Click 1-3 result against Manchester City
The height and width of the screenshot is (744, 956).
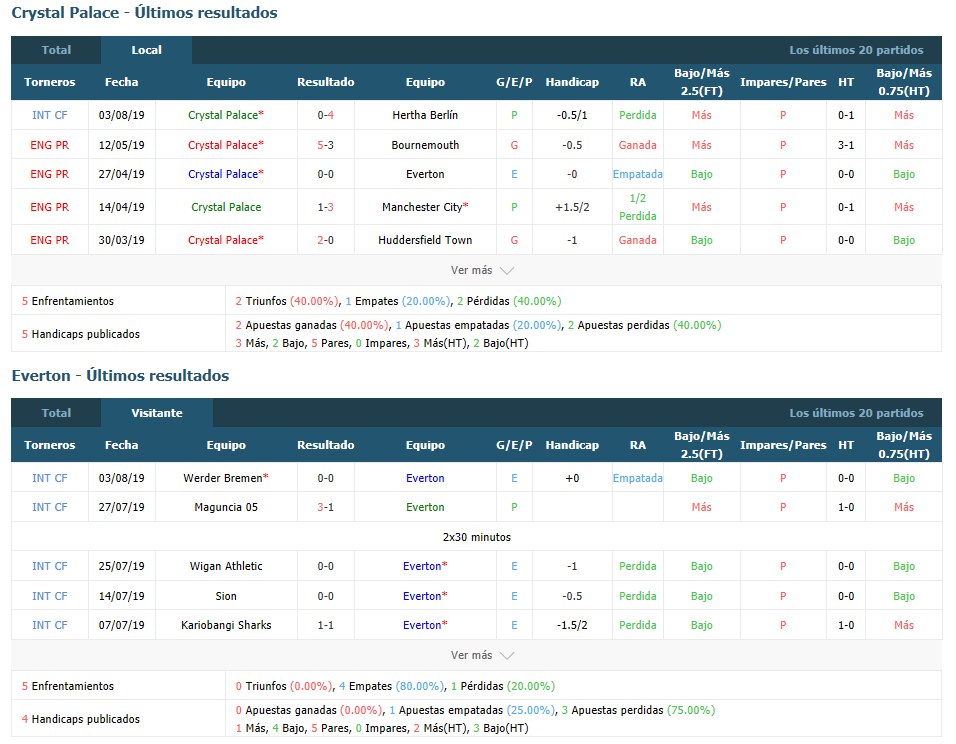[x=326, y=207]
